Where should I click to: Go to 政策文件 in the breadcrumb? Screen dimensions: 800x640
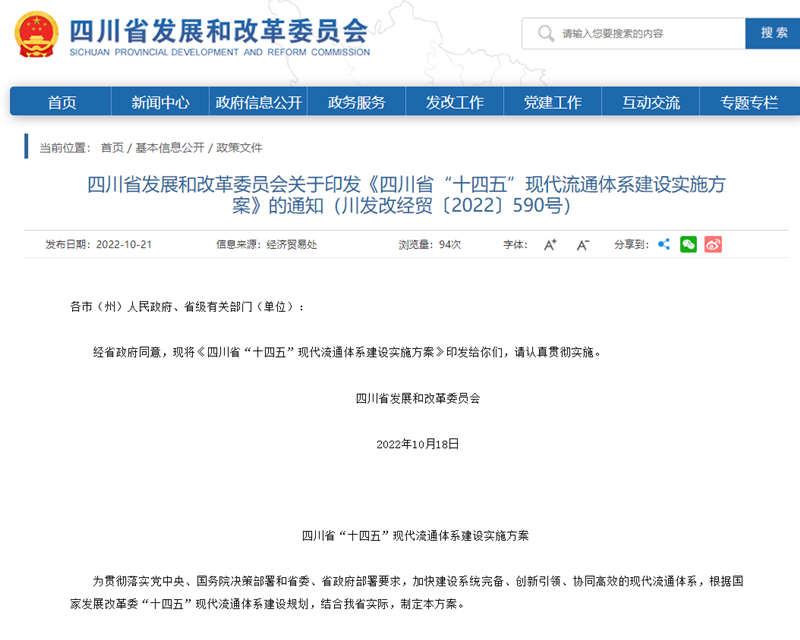(x=239, y=147)
